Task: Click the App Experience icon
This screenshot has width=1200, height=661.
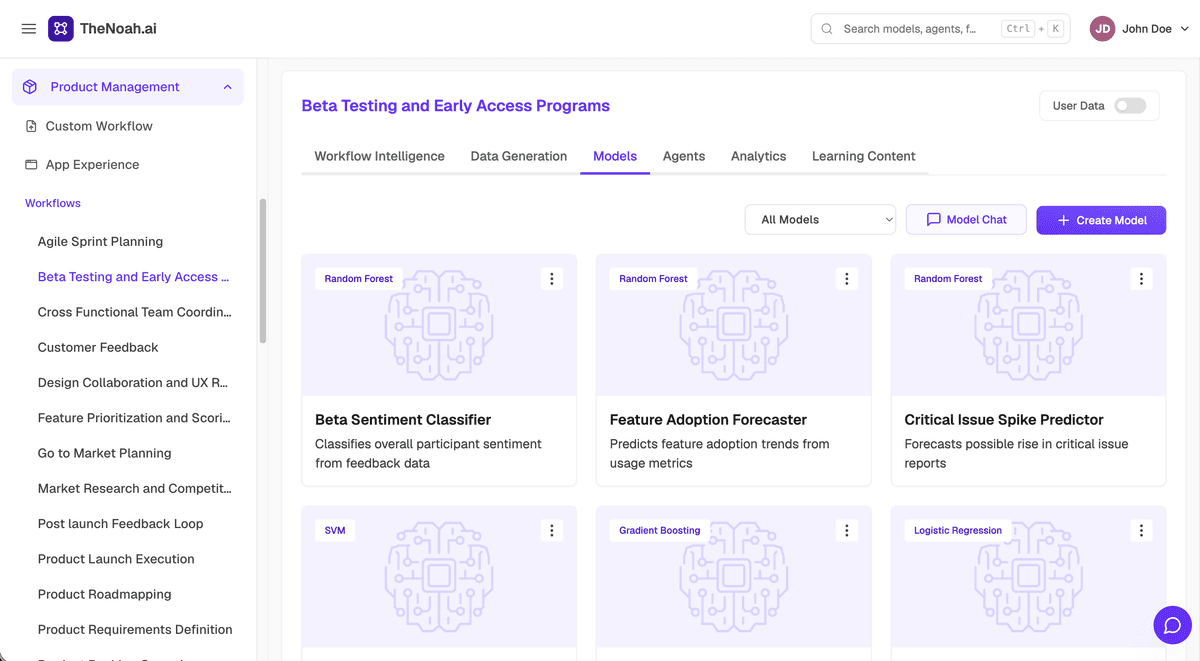Action: pos(31,164)
